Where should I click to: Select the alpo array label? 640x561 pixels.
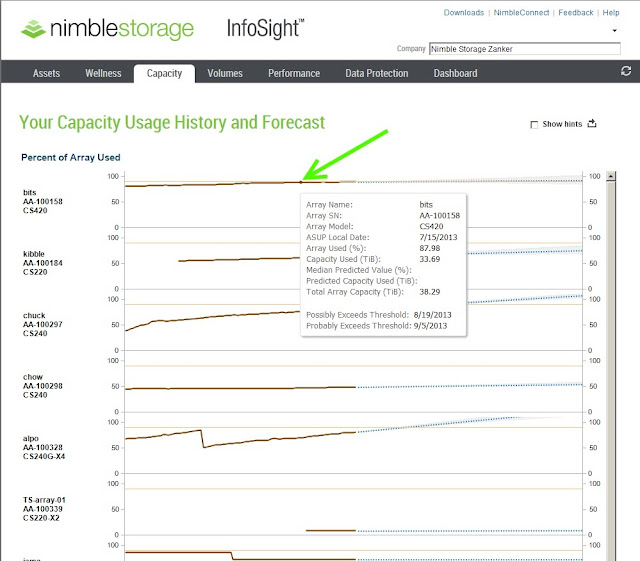click(44, 447)
